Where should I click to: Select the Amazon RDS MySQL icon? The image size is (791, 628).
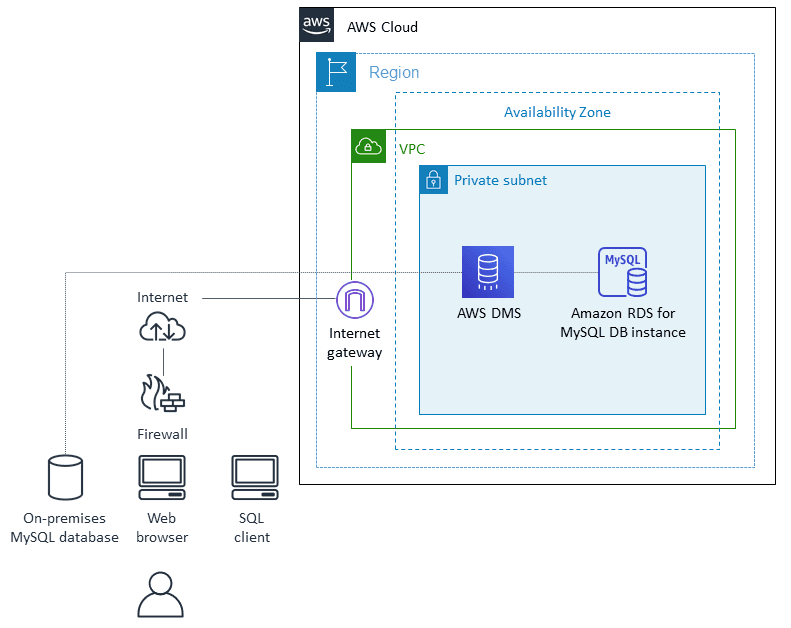point(622,272)
